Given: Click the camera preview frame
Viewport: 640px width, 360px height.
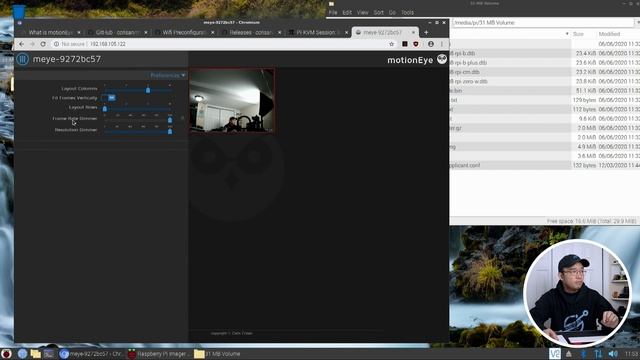Looking at the screenshot, I should click(232, 100).
